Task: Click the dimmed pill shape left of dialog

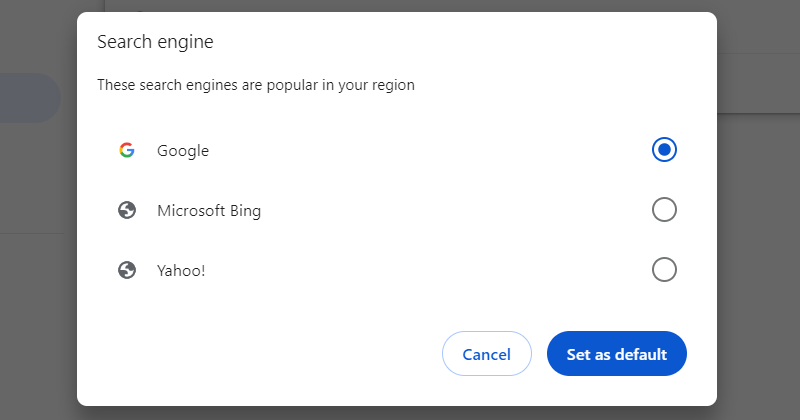Action: (30, 98)
